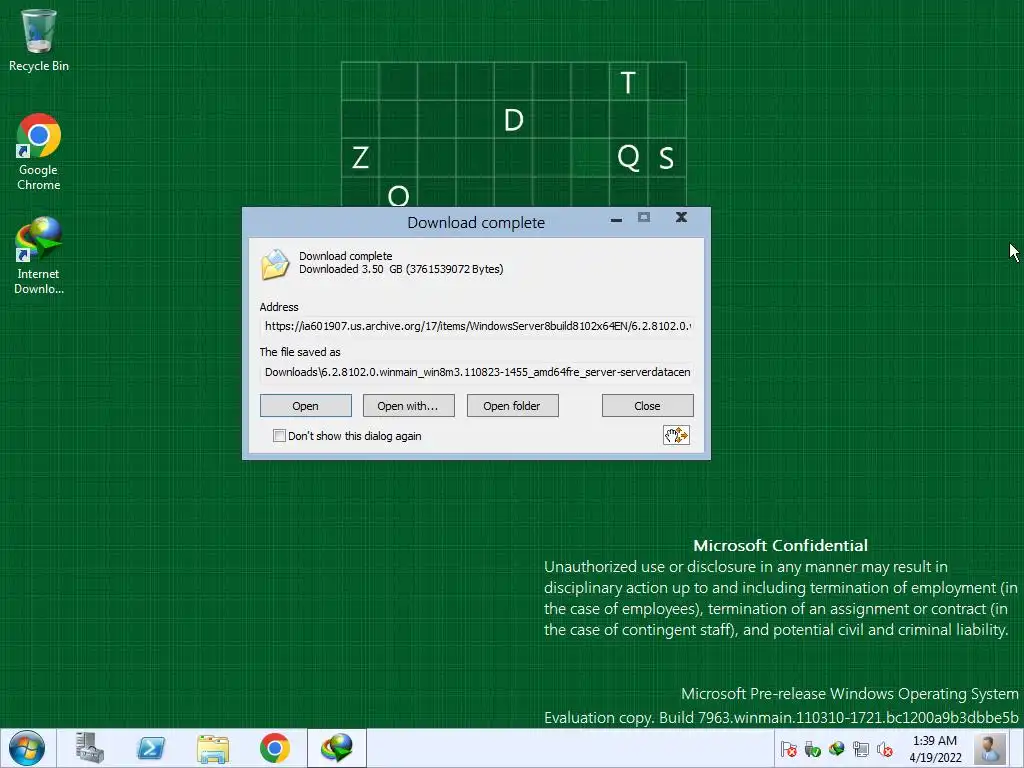Screen dimensions: 1024x768
Task: Open File Explorer from the taskbar
Action: click(213, 748)
